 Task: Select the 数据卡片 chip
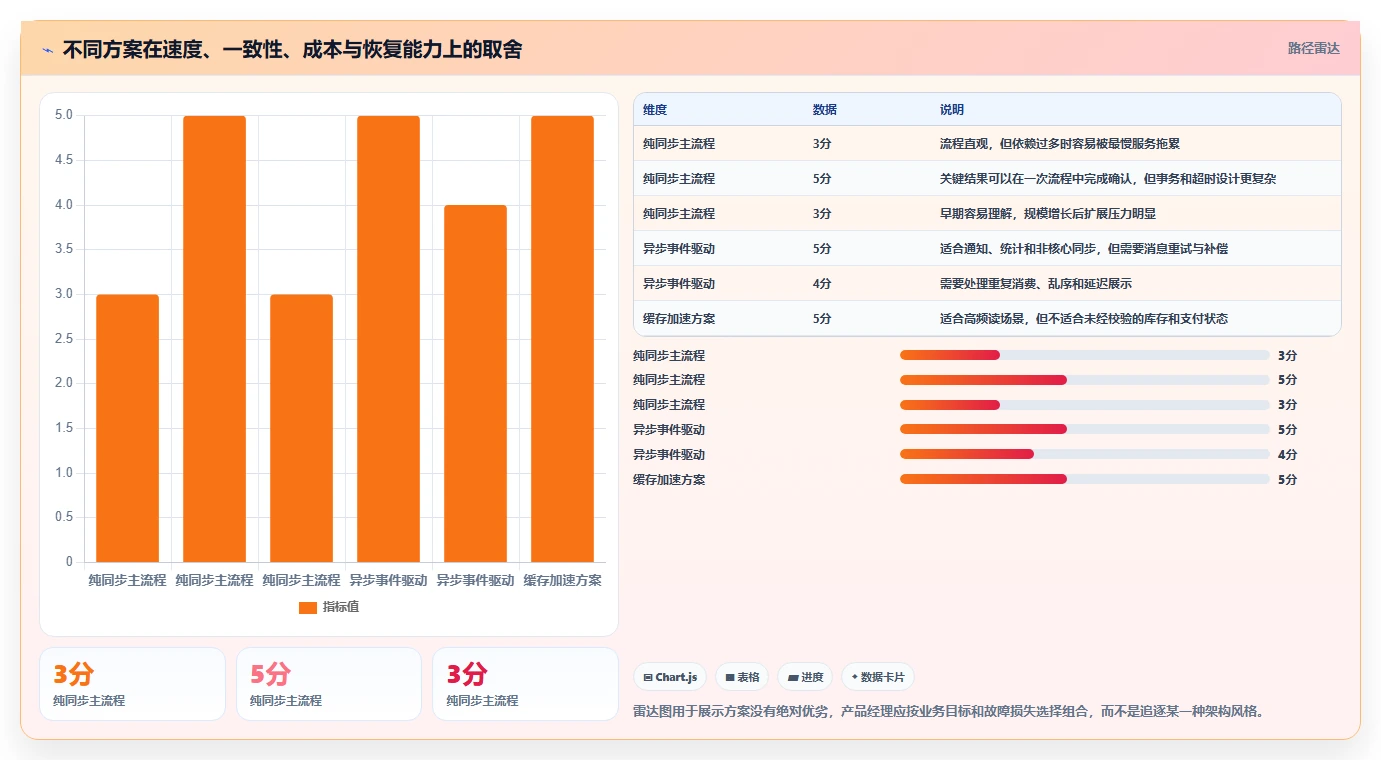[878, 677]
